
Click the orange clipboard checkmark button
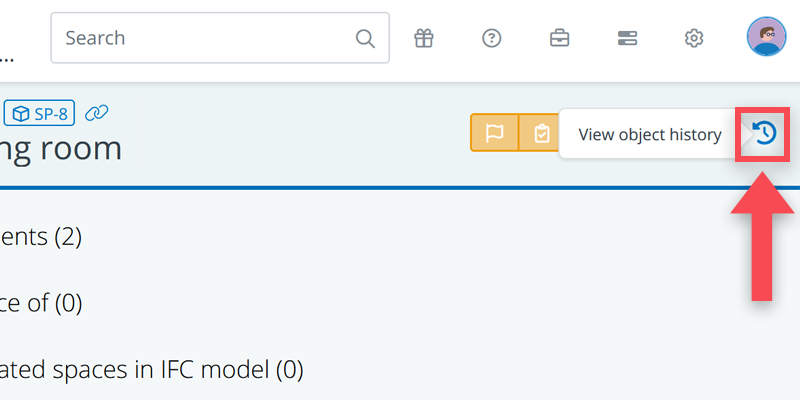541,134
